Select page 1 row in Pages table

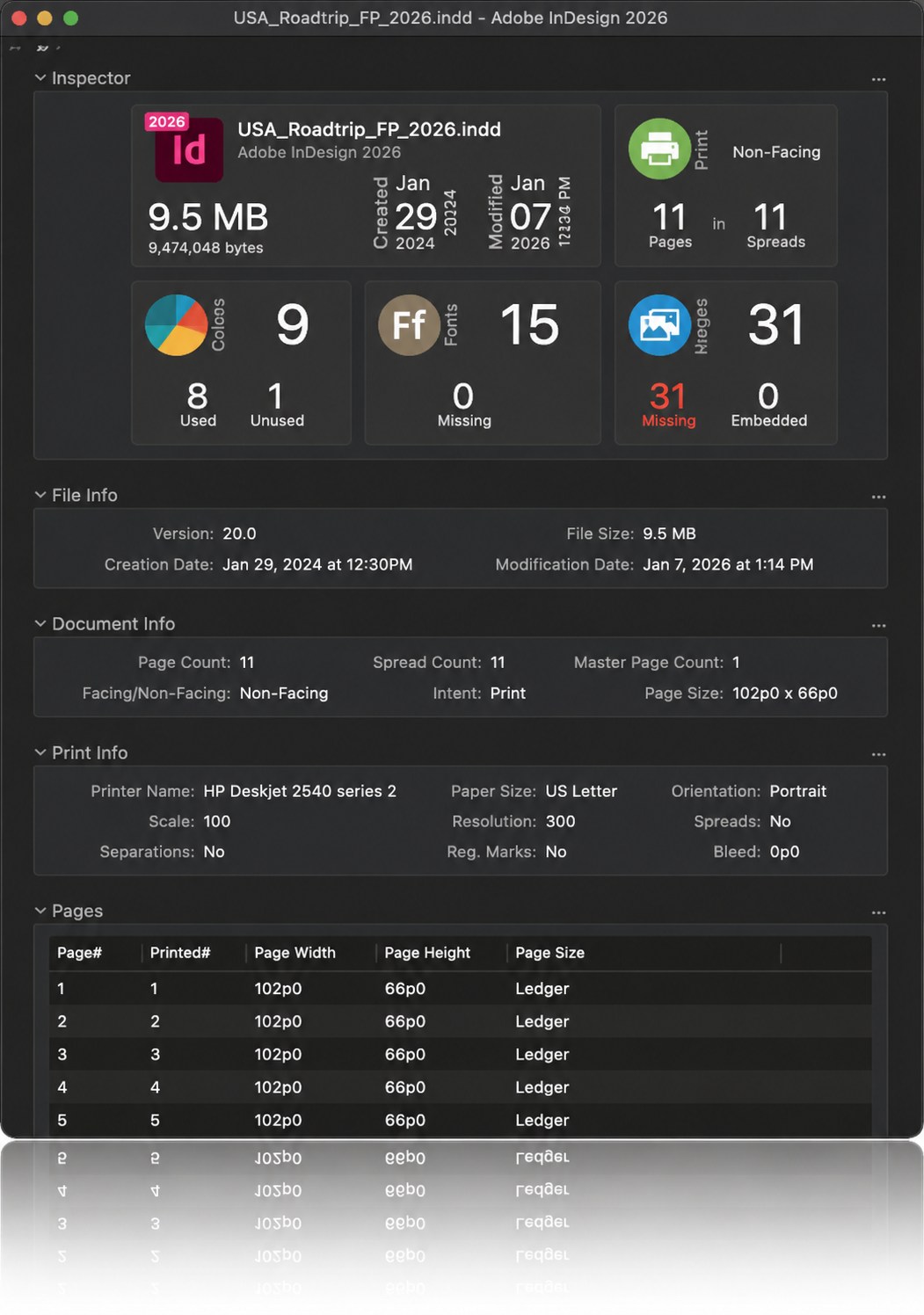click(x=460, y=989)
